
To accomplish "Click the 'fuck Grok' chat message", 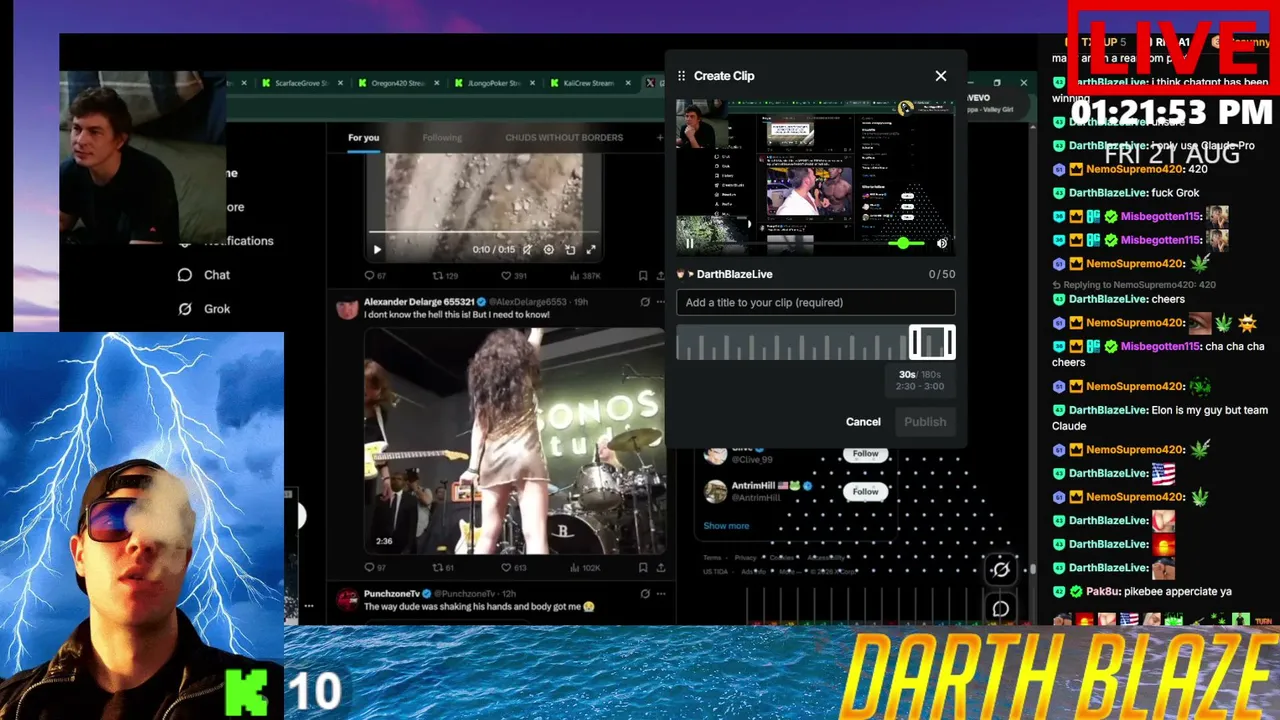I will pyautogui.click(x=1126, y=193).
